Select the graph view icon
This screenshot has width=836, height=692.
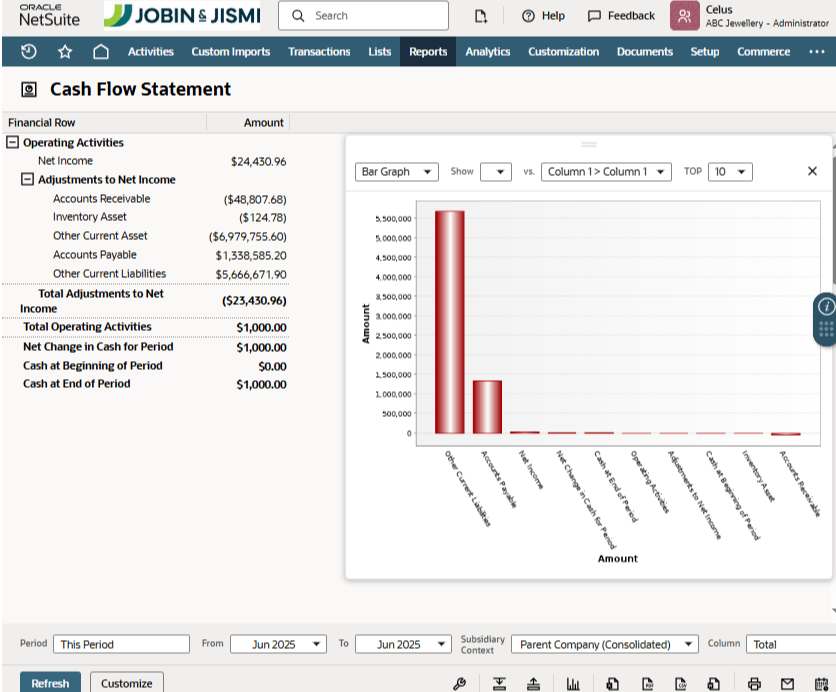[573, 681]
